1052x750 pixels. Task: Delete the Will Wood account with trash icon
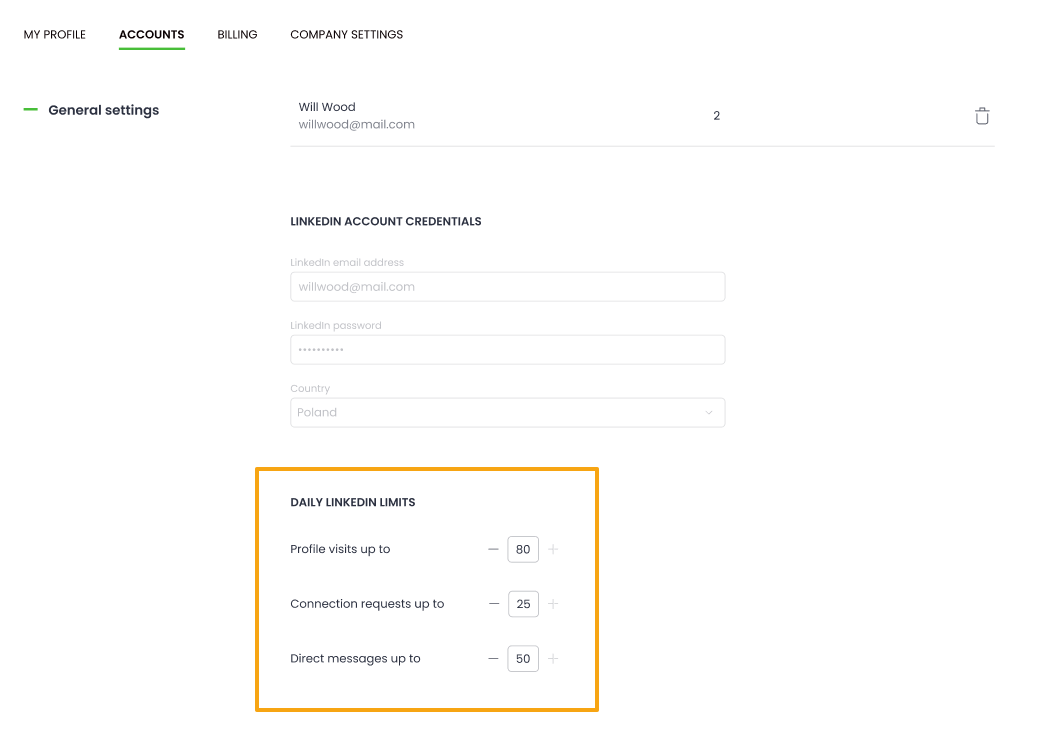pos(982,116)
